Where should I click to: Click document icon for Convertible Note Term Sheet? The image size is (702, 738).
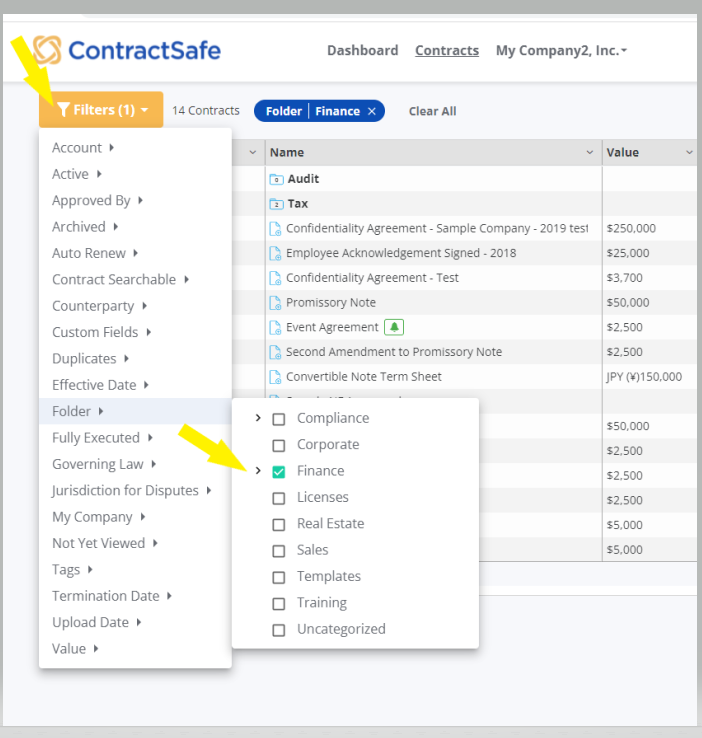275,377
